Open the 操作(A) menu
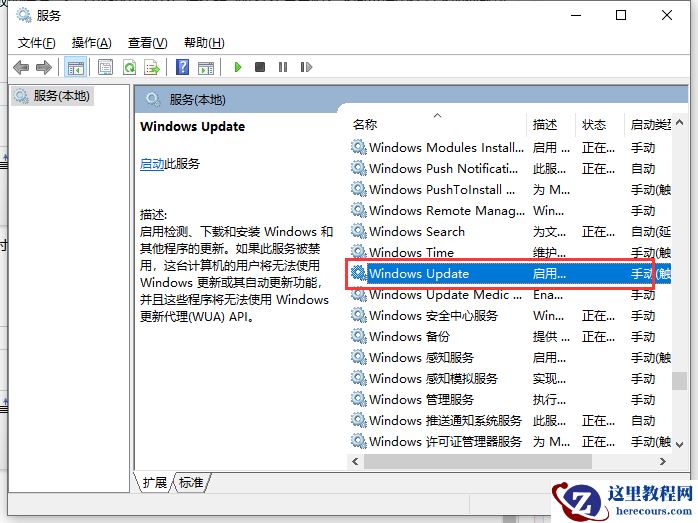Viewport: 698px width, 523px height. pos(91,43)
